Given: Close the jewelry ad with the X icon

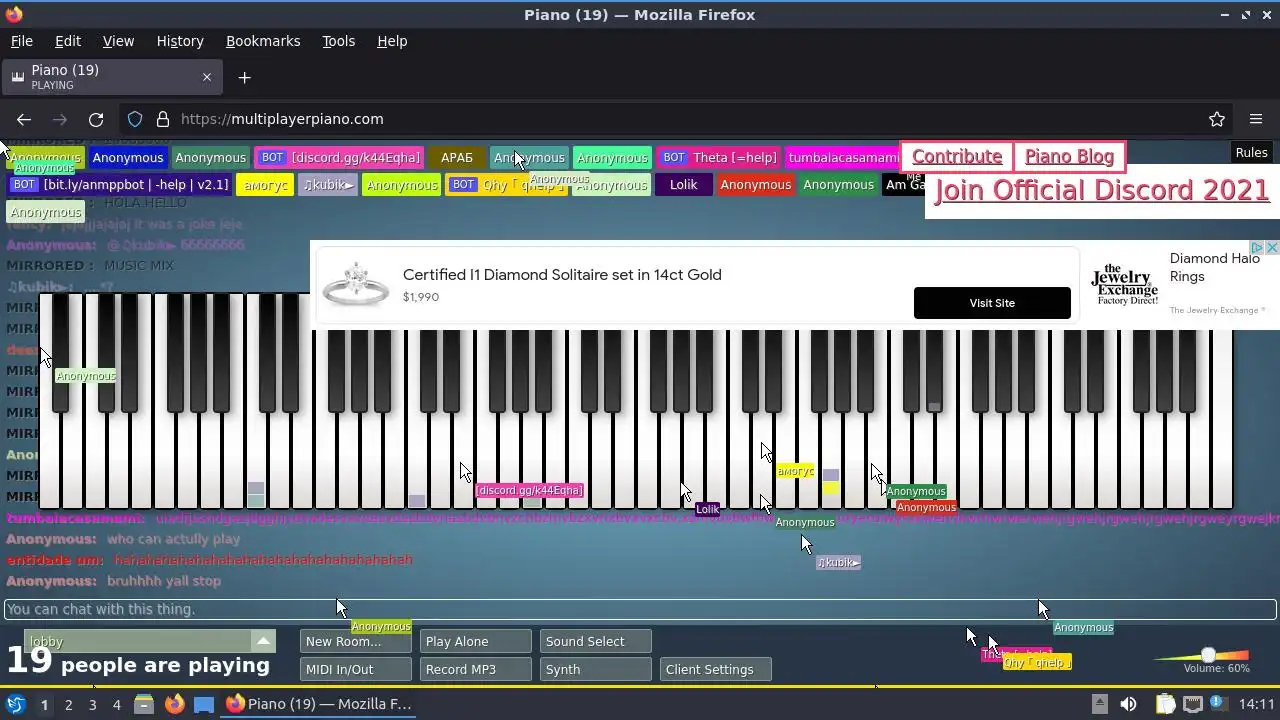Looking at the screenshot, I should (1272, 247).
